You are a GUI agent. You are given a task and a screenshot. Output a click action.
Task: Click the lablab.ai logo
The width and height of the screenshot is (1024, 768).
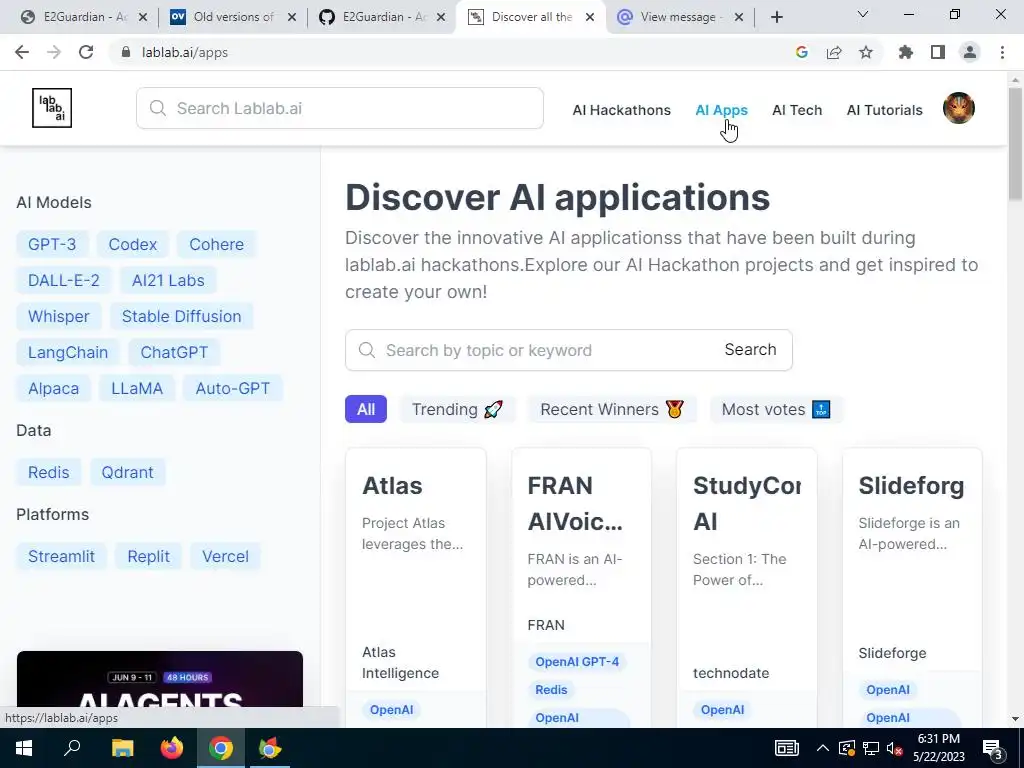pyautogui.click(x=52, y=108)
